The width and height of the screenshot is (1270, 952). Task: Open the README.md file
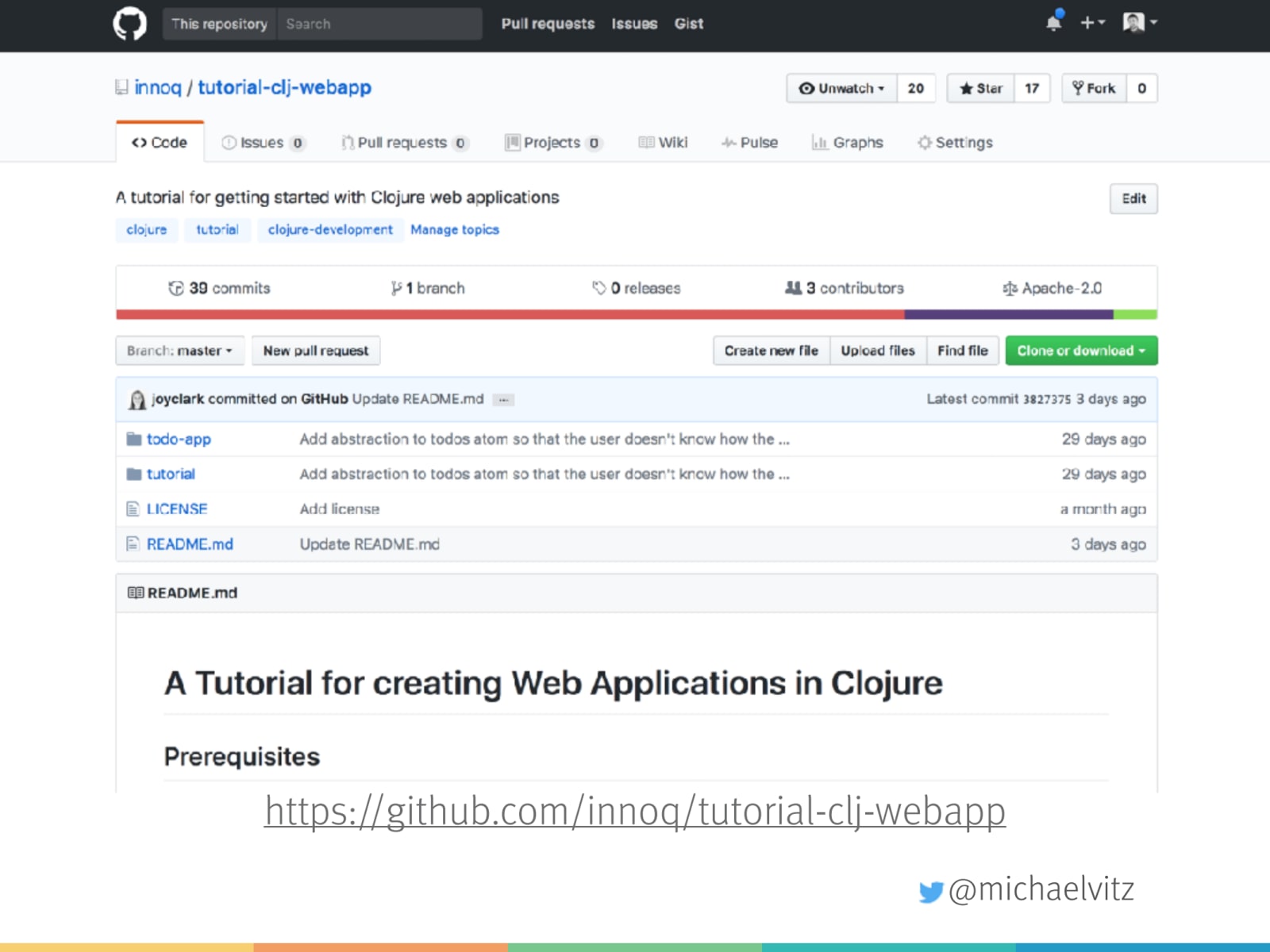[x=190, y=544]
